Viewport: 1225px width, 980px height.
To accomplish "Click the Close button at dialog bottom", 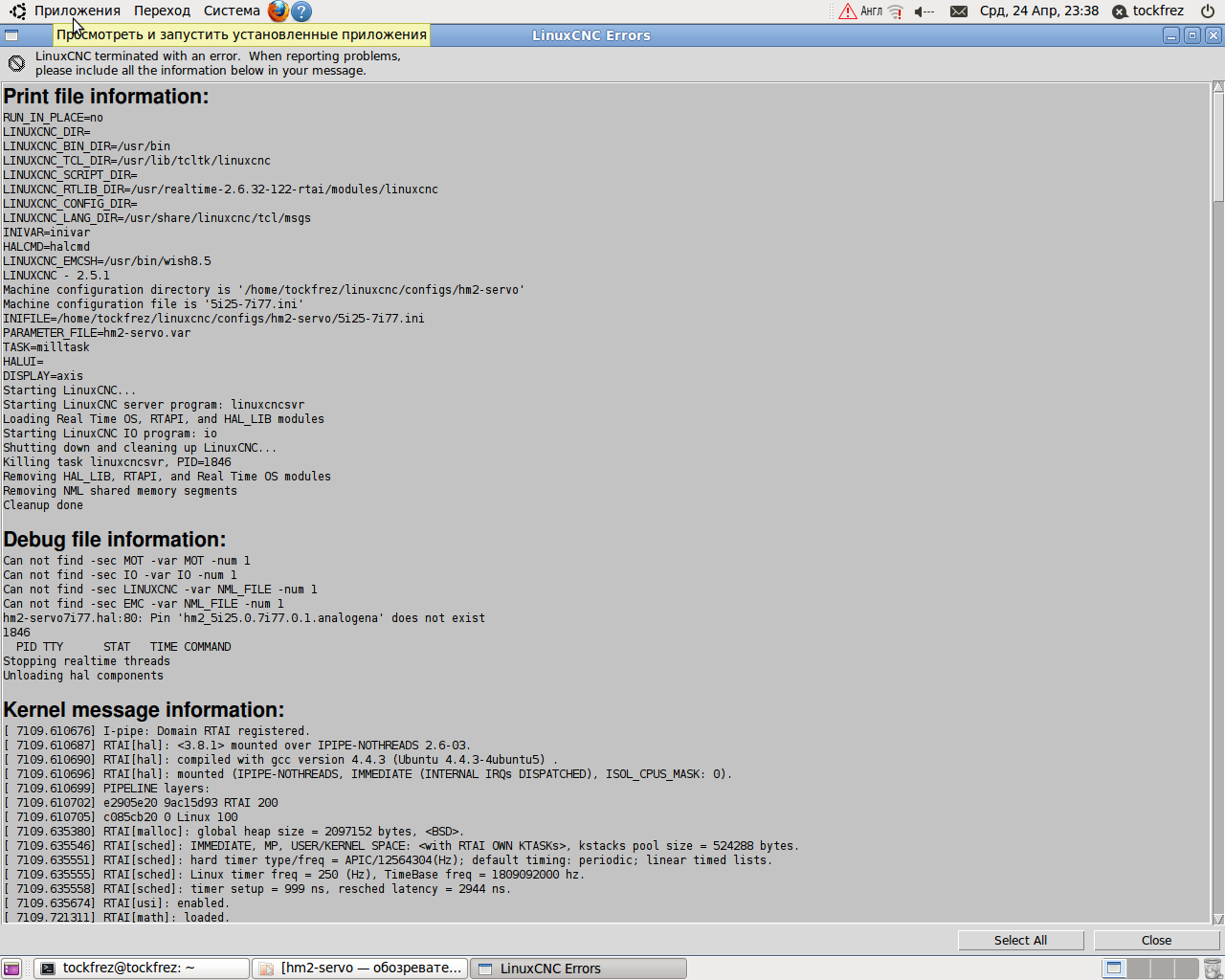I will (x=1156, y=941).
